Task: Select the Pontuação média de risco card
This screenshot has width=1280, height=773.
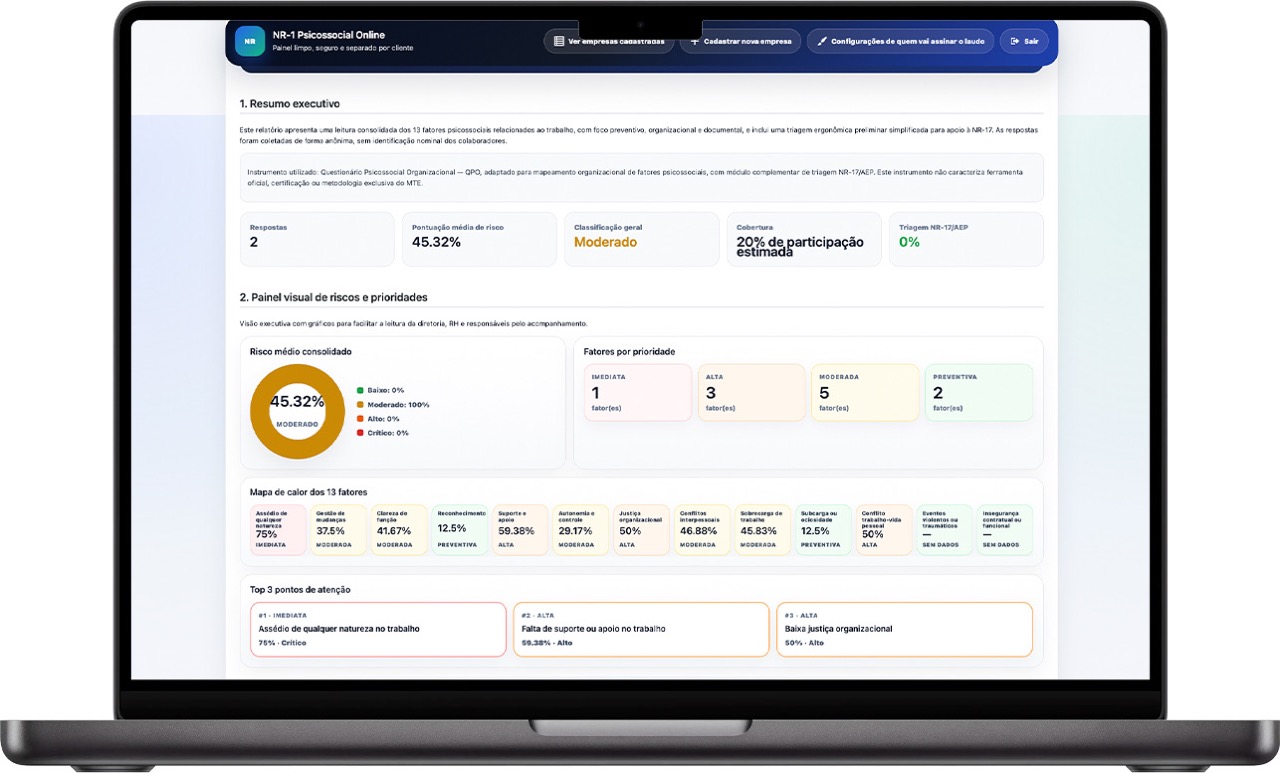Action: coord(479,239)
